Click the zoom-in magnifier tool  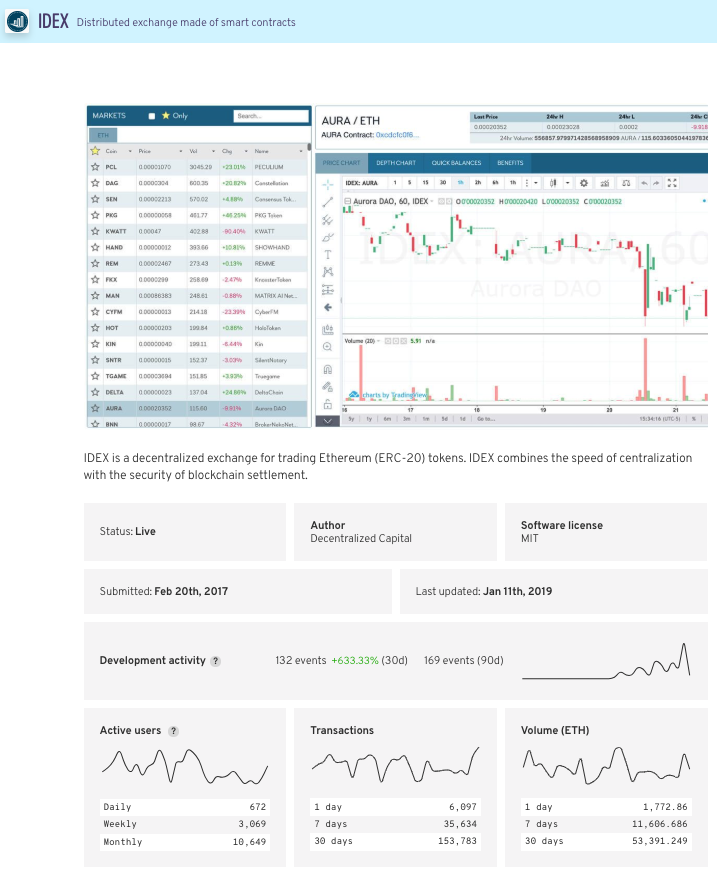pos(328,347)
